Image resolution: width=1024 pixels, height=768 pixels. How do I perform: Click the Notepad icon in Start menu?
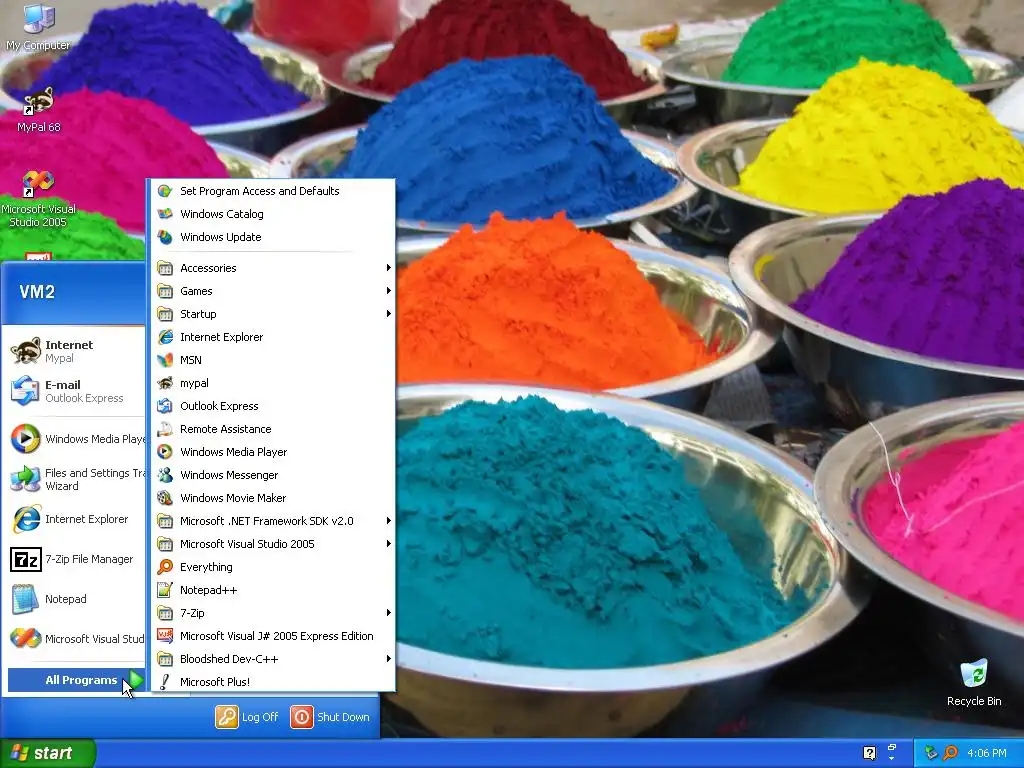[25, 599]
